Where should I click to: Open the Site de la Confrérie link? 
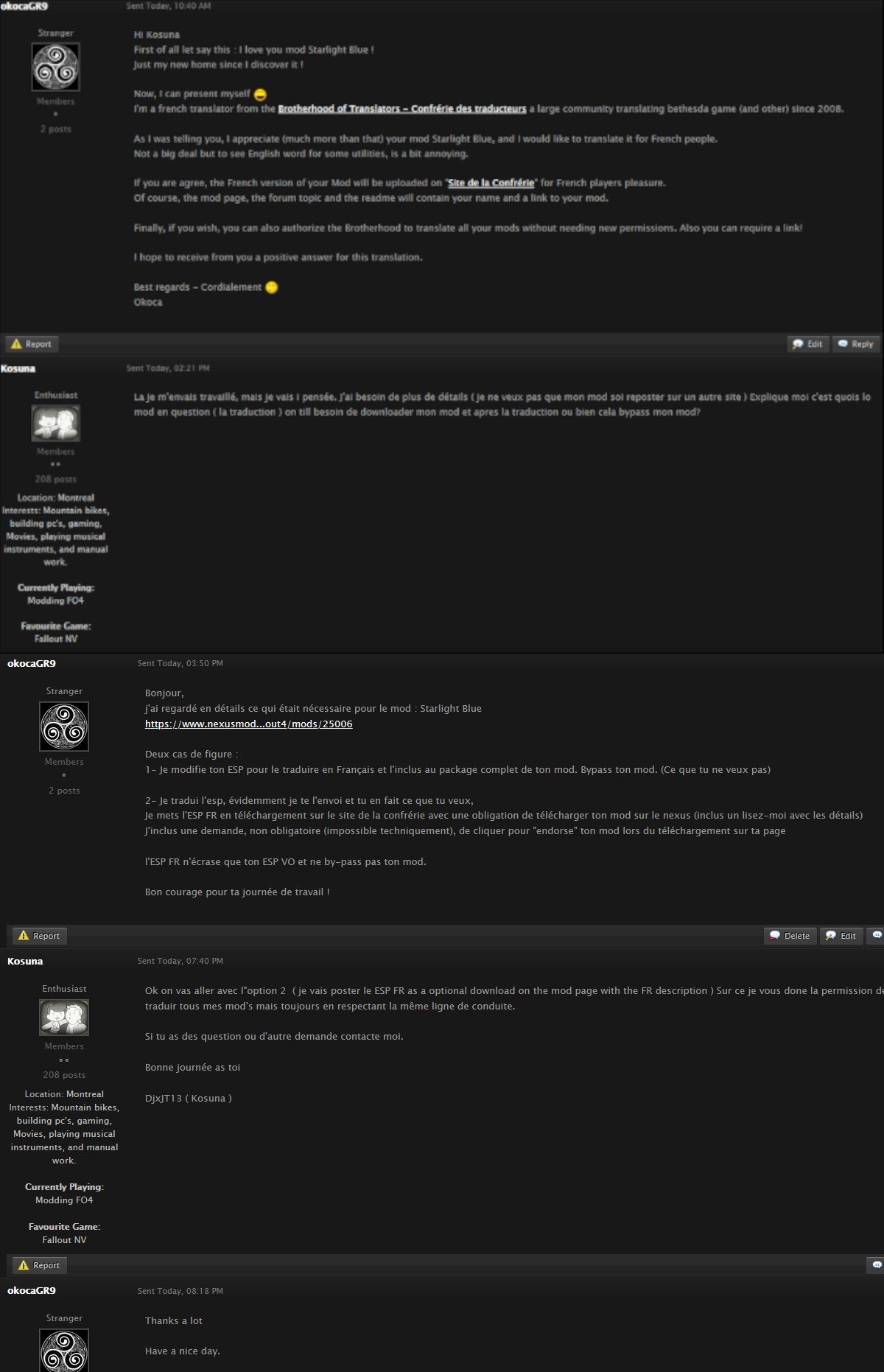click(491, 183)
